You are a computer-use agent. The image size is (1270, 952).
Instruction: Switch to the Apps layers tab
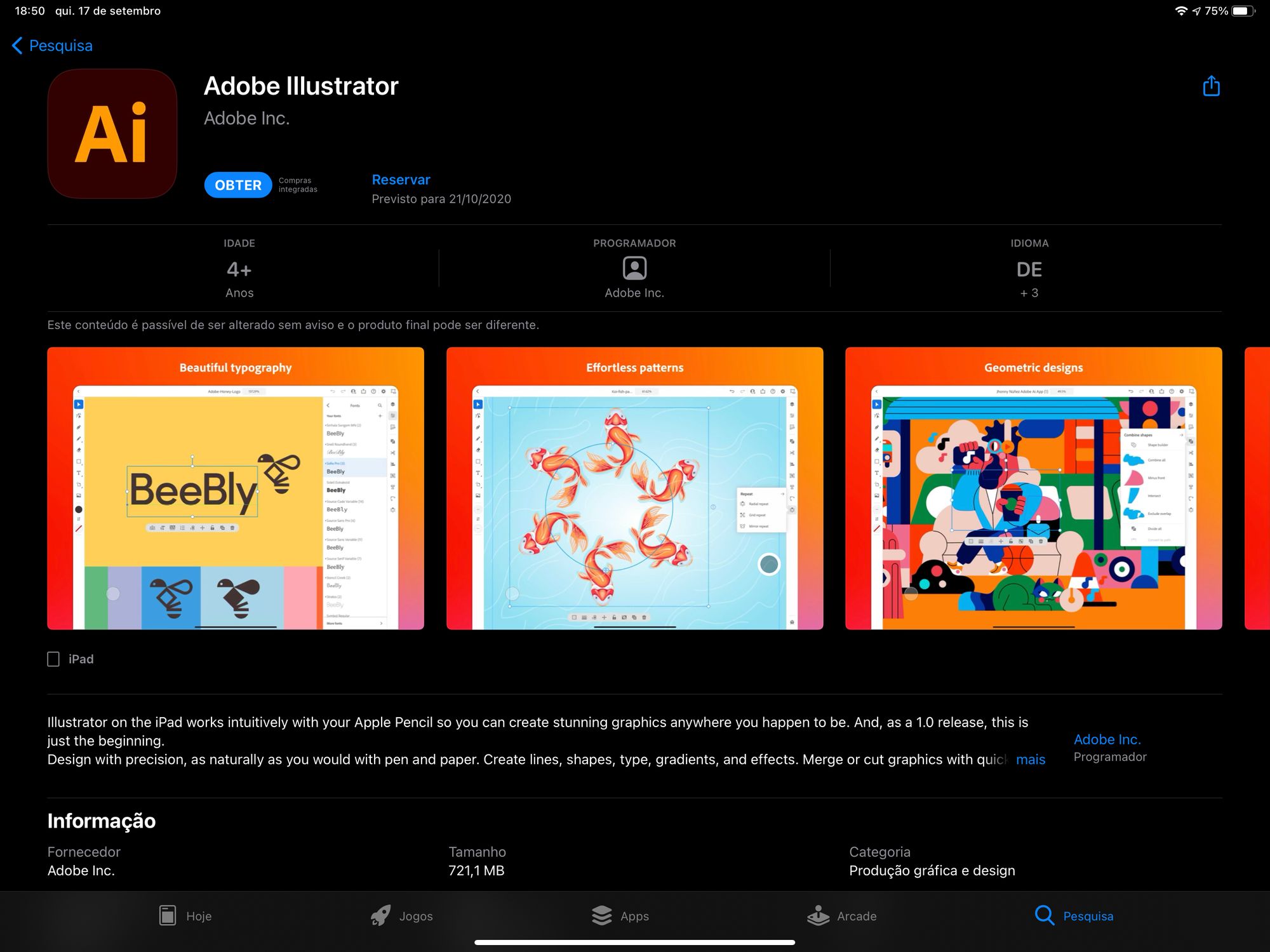(x=601, y=915)
